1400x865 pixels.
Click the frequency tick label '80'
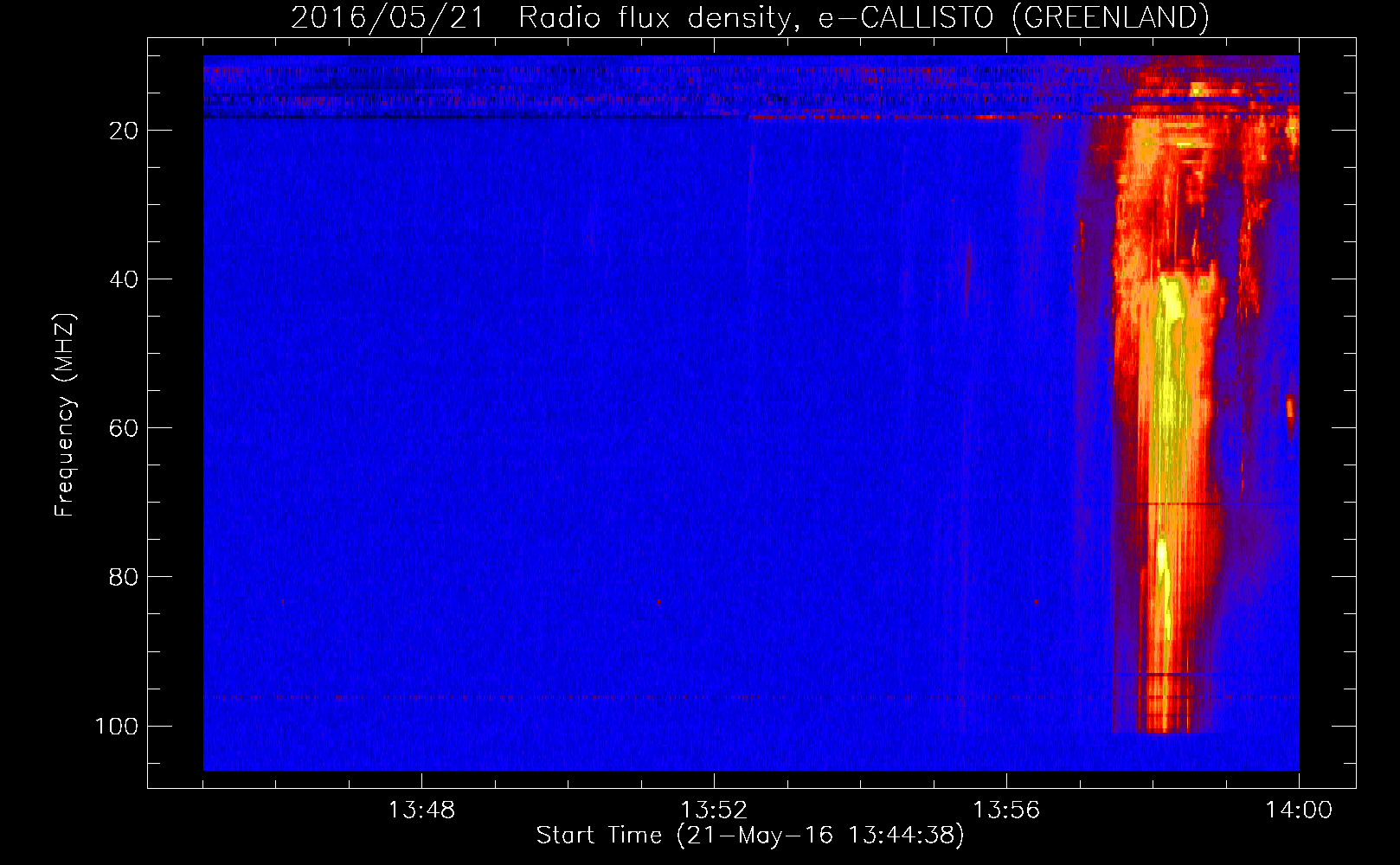125,577
